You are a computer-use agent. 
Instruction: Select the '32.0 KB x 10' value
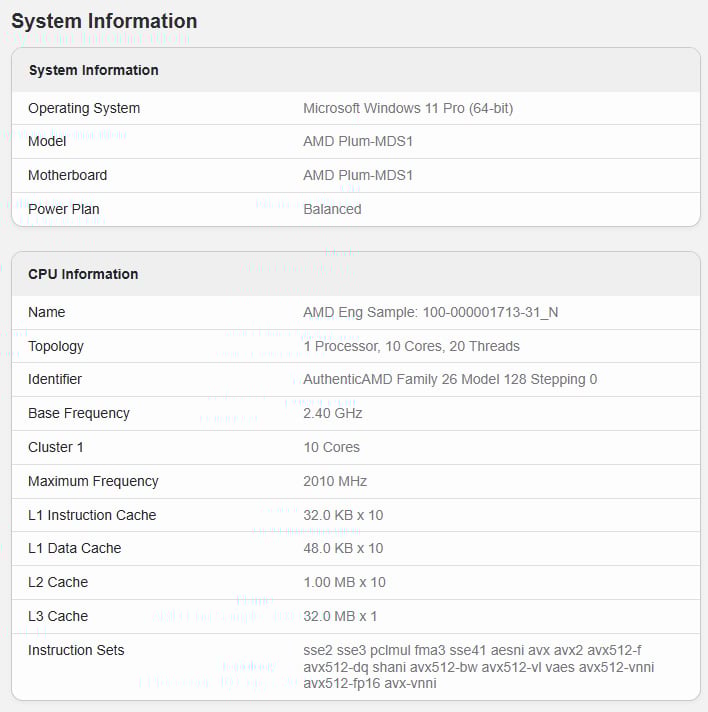pos(343,515)
